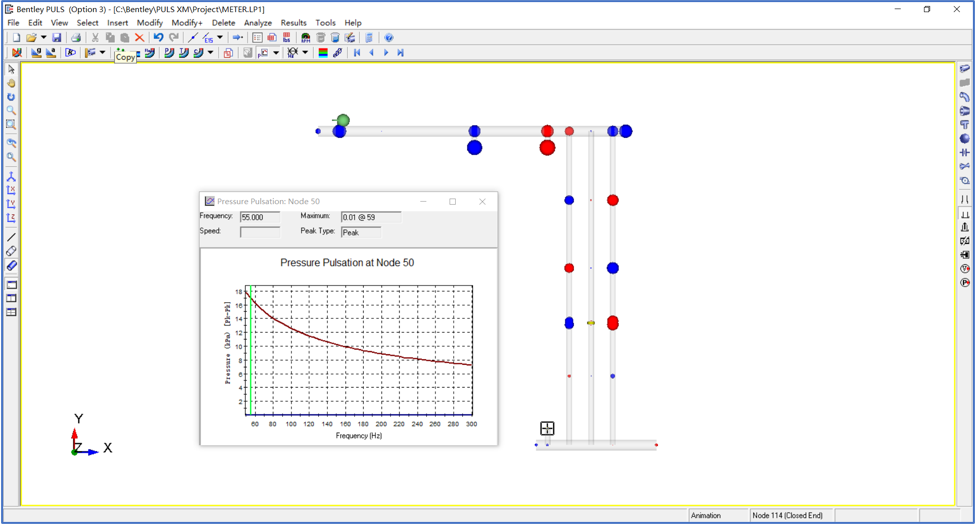
Task: Click the Print icon in toolbar
Action: 75,38
